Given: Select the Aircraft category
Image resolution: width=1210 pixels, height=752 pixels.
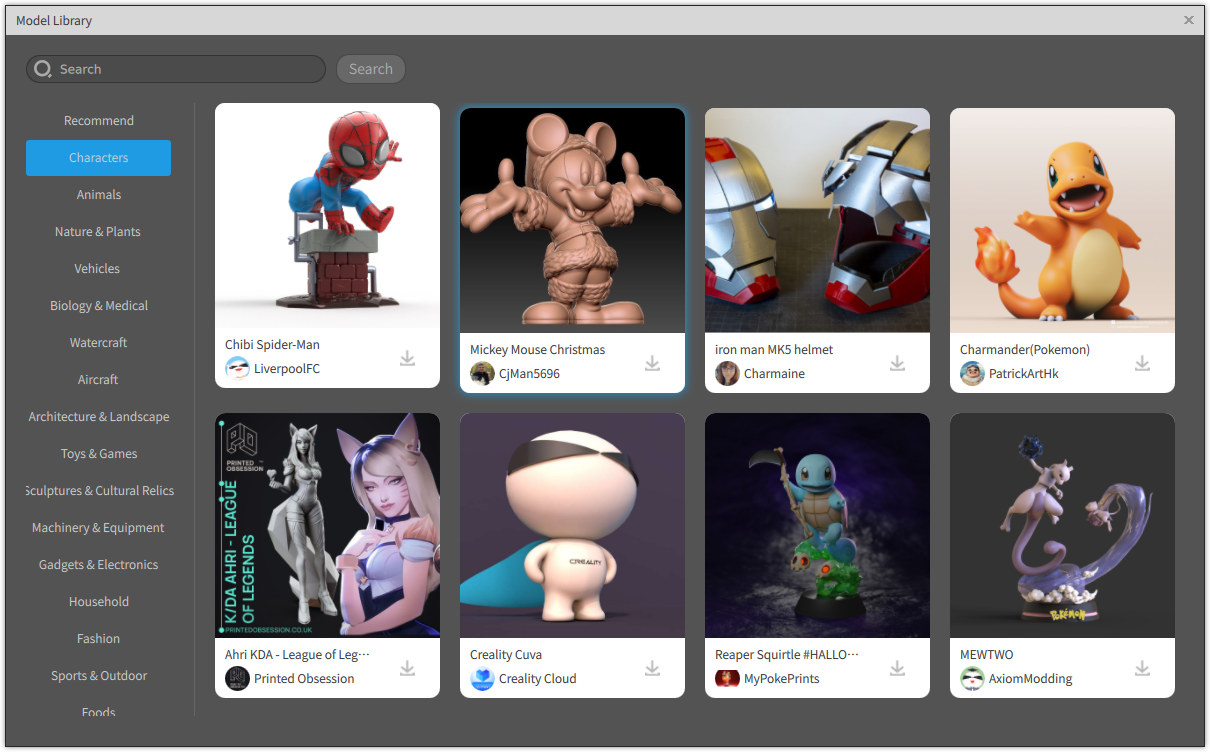Looking at the screenshot, I should coord(98,380).
